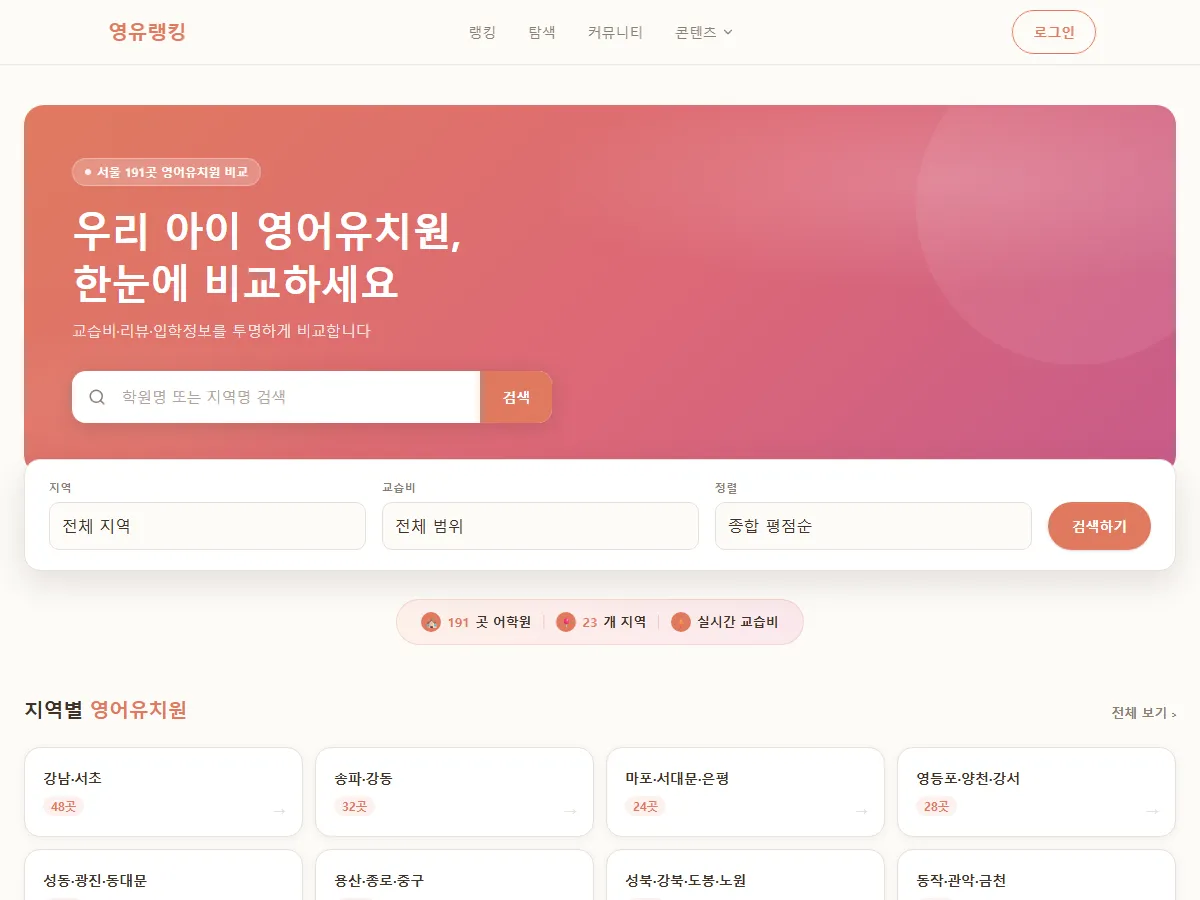Open the 커뮤니티 section
The width and height of the screenshot is (1200, 900).
point(615,31)
